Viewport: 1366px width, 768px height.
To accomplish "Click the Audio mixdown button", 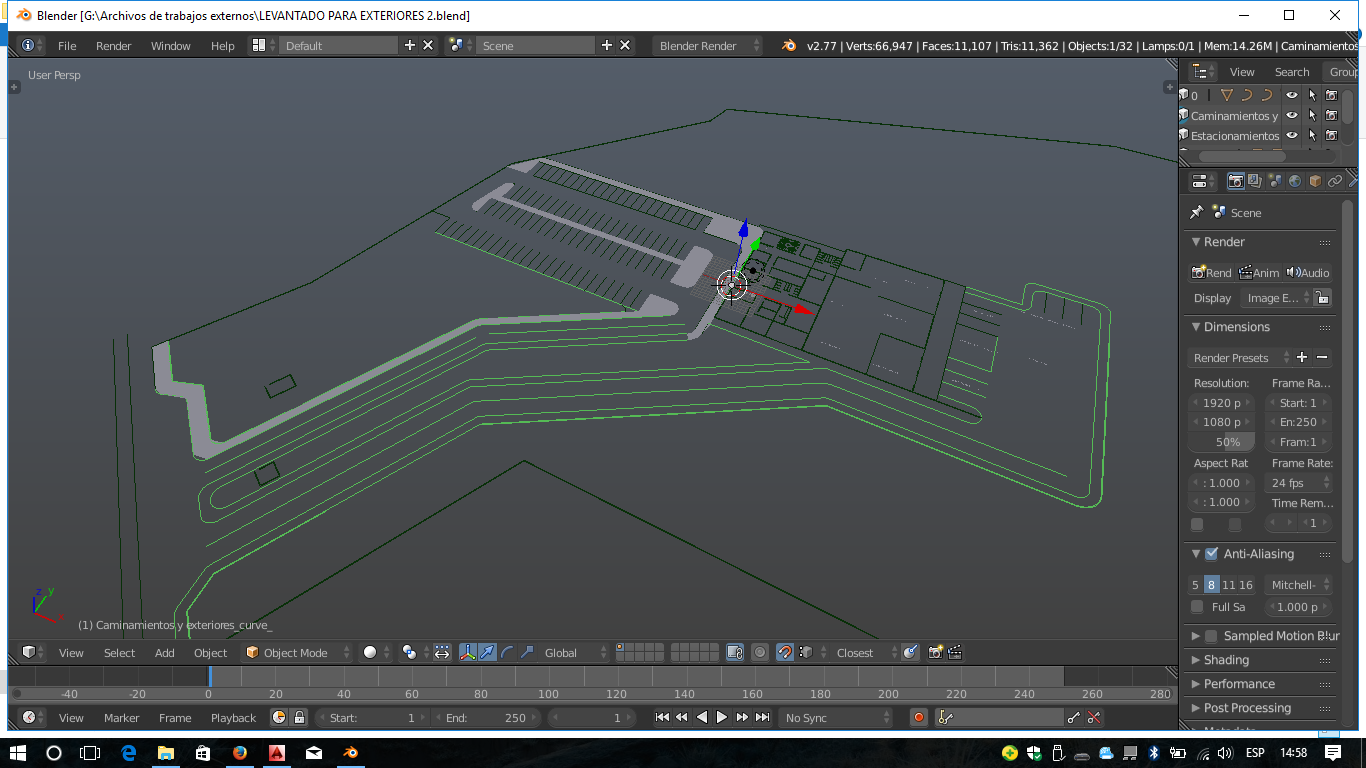I will [1308, 272].
